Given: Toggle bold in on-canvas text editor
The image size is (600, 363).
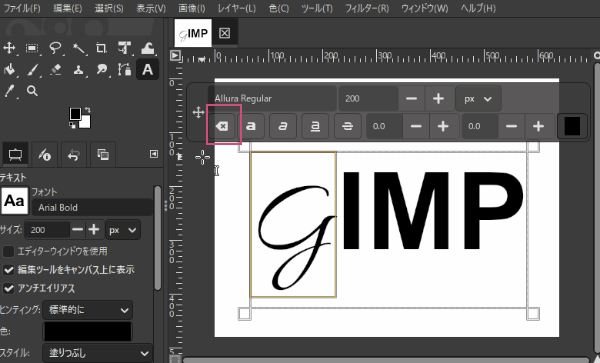Looking at the screenshot, I should tap(251, 126).
